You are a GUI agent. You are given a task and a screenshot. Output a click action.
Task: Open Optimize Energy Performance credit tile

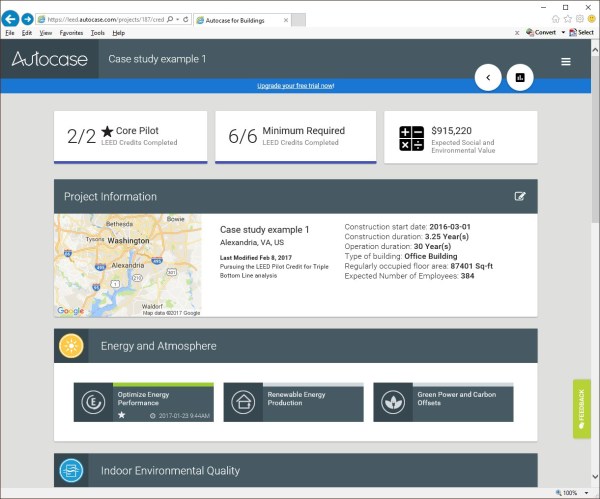click(x=144, y=402)
